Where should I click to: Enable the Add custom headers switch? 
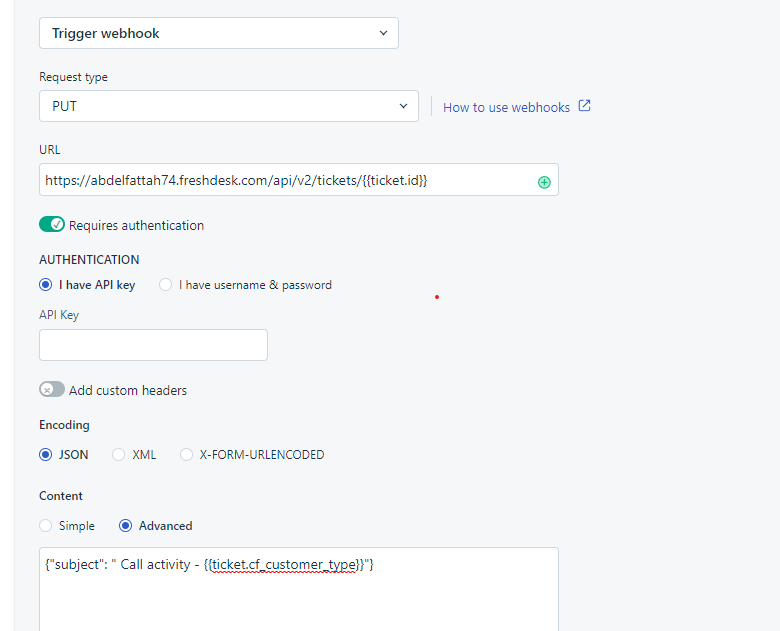(52, 389)
